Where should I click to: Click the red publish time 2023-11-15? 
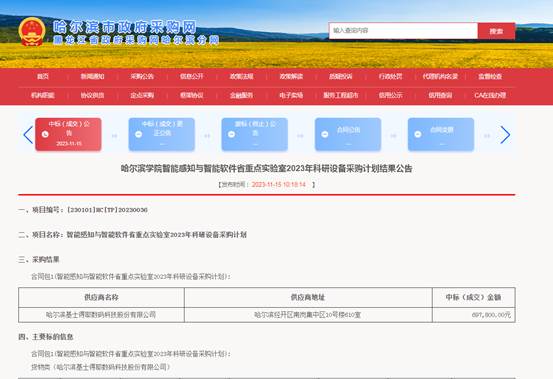click(x=279, y=184)
